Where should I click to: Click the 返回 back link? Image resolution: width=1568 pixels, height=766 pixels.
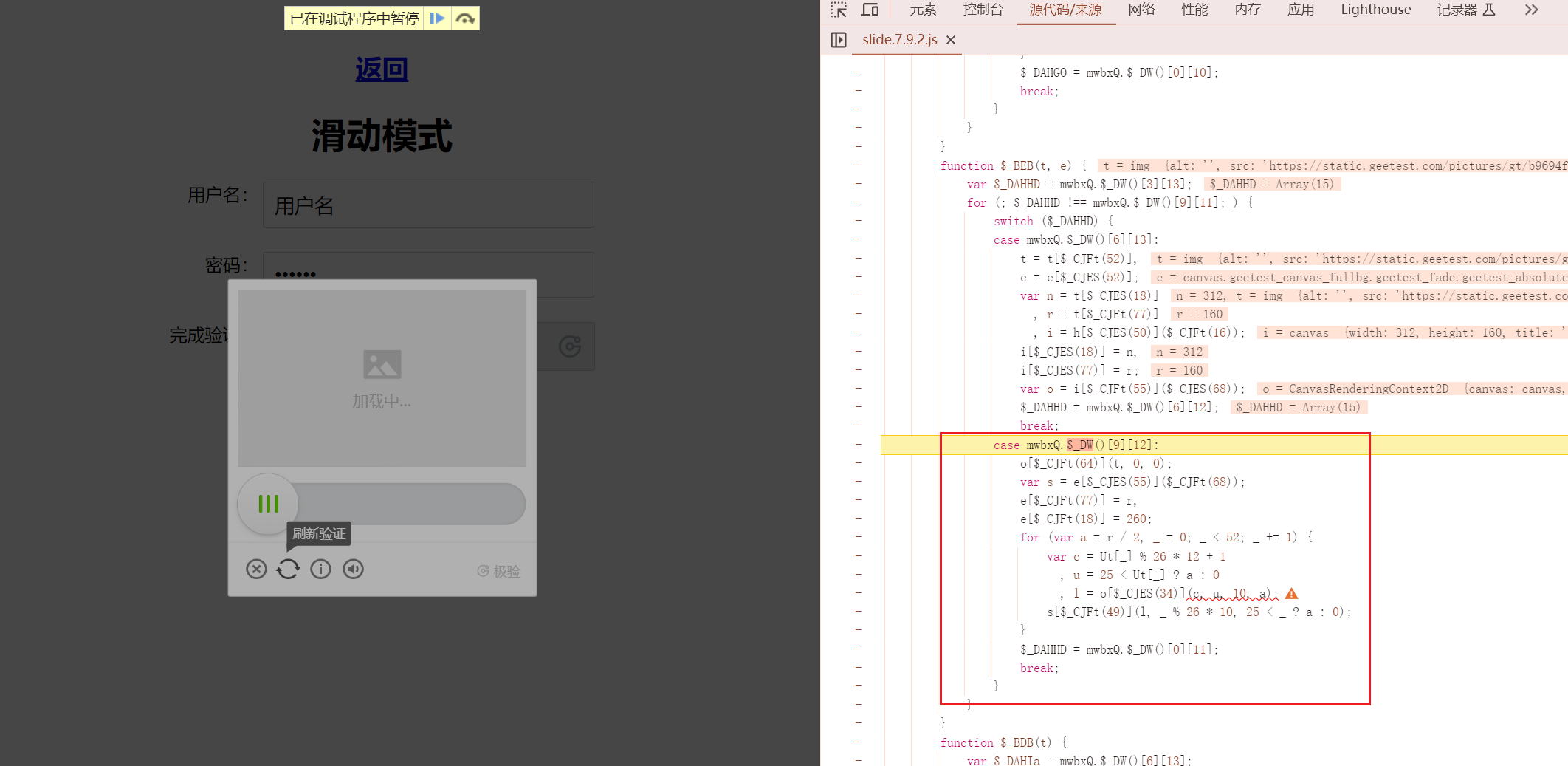point(382,69)
